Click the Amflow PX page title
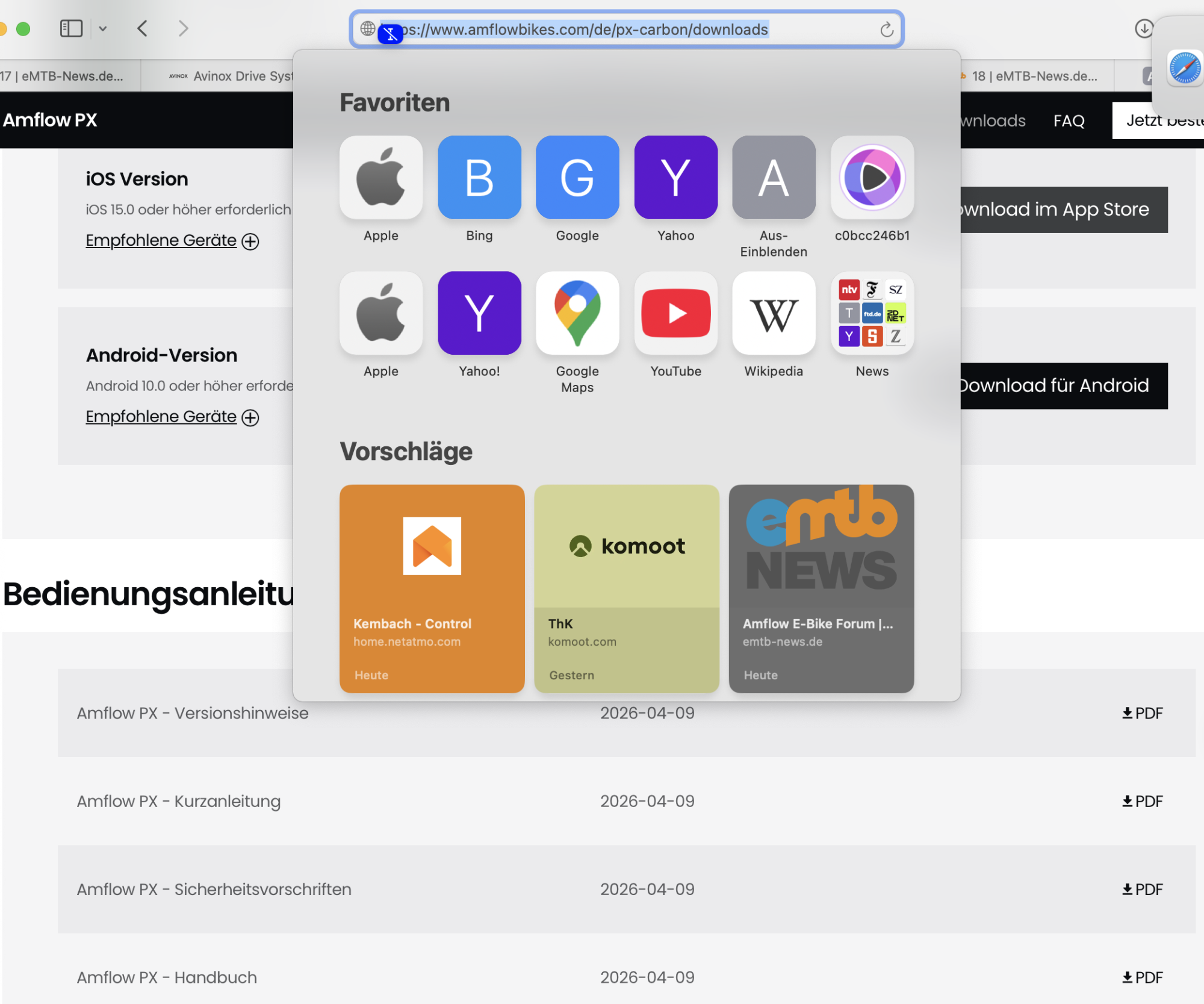 pos(50,120)
